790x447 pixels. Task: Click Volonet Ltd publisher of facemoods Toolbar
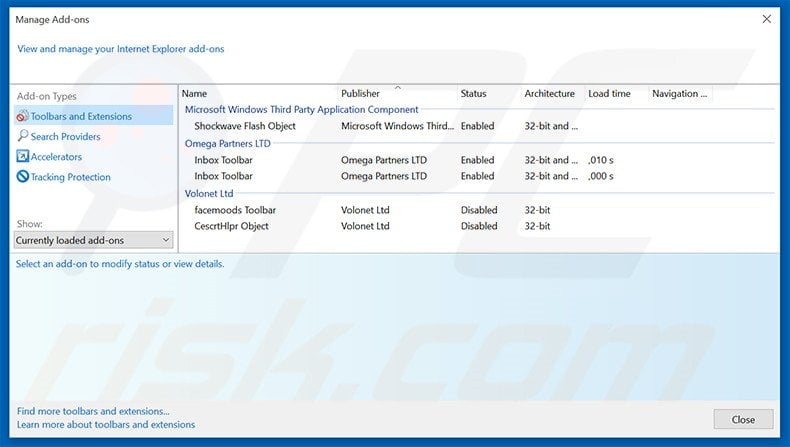coord(365,210)
